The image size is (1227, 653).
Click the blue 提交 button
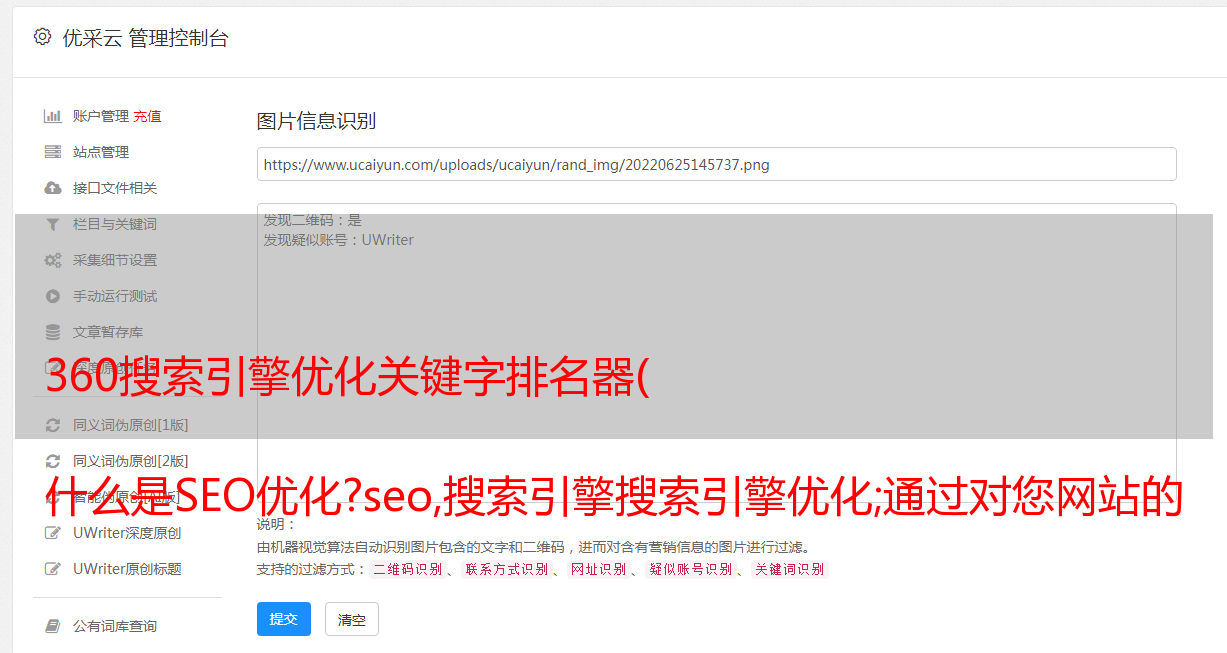pyautogui.click(x=284, y=619)
